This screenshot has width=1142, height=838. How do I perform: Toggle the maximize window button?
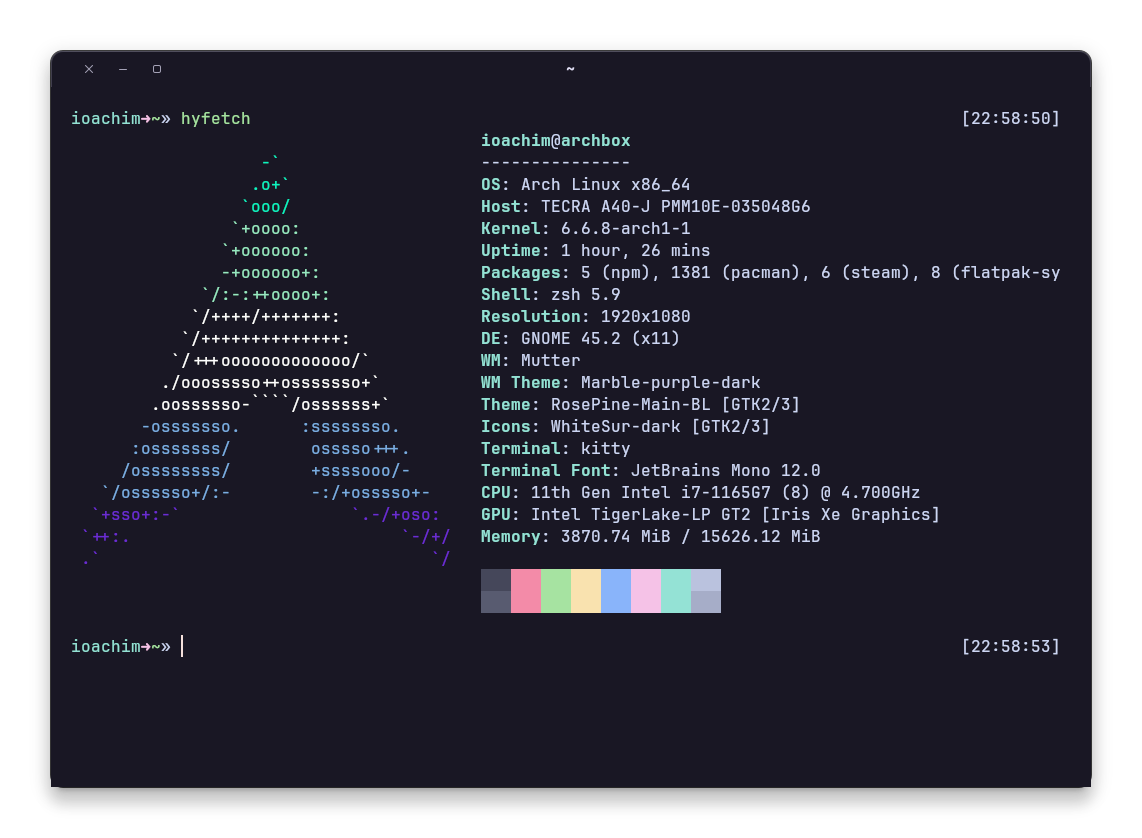(156, 69)
